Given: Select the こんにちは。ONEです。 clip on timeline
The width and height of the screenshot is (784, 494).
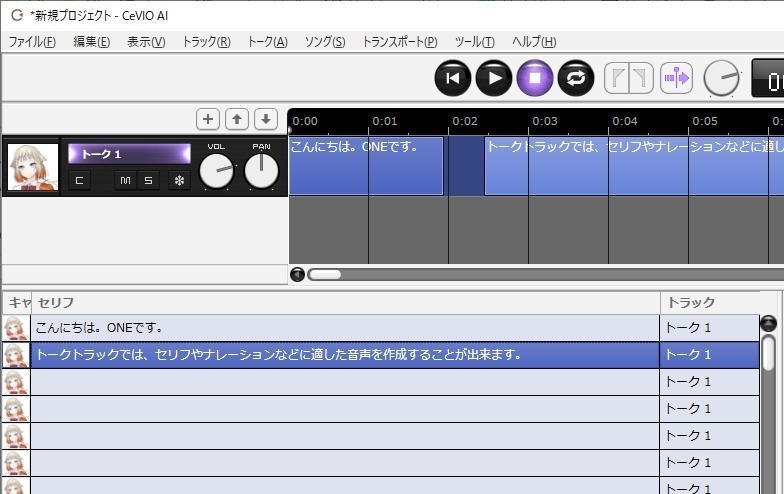Looking at the screenshot, I should click(366, 166).
